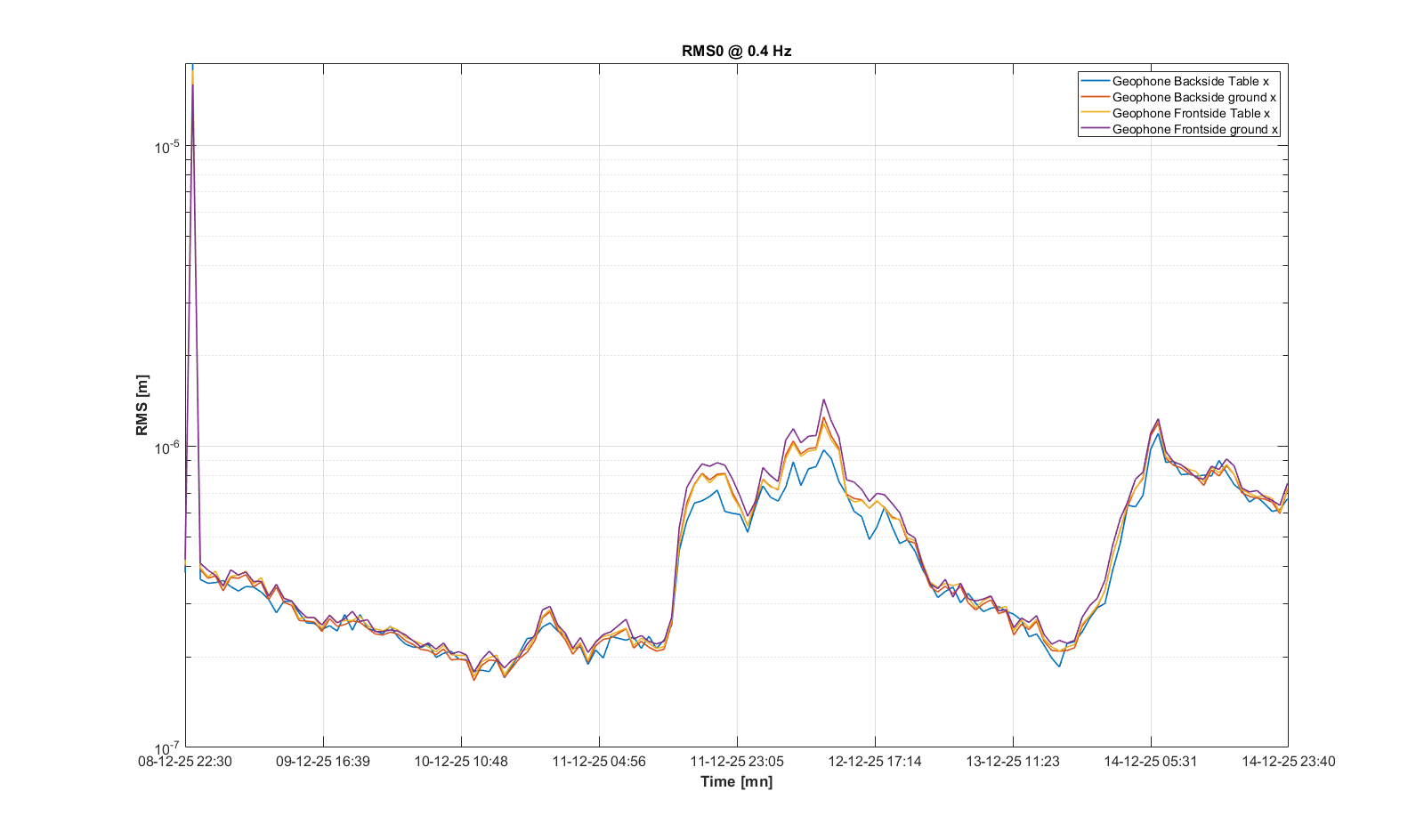Click the "Time [mn]" x-axis label
This screenshot has width=1424, height=840.
736,781
